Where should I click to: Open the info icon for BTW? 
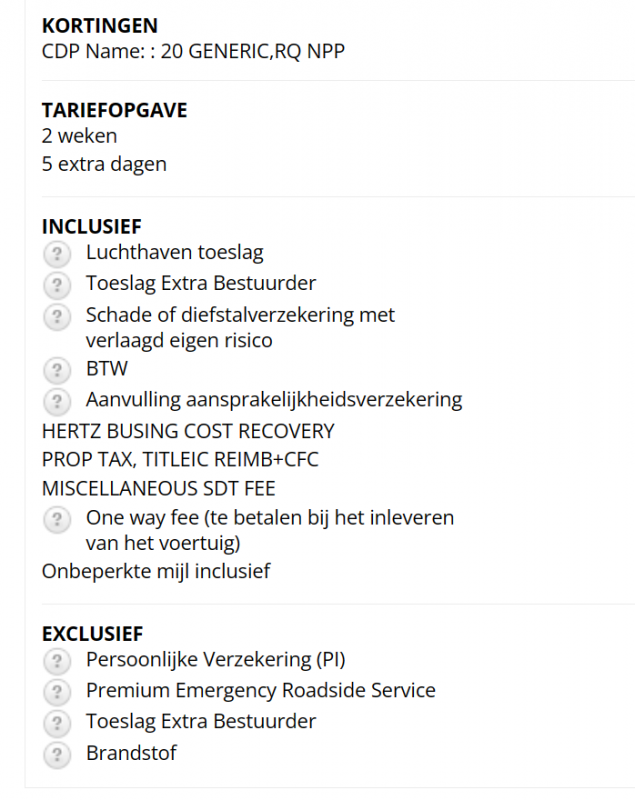tap(57, 370)
